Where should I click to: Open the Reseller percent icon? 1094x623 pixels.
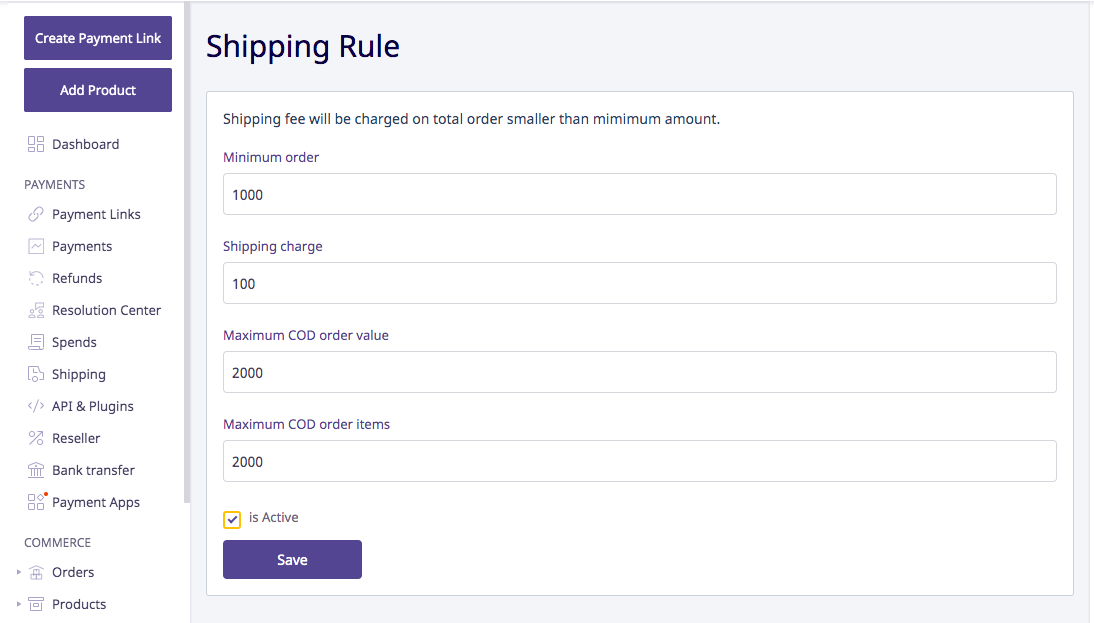point(36,438)
